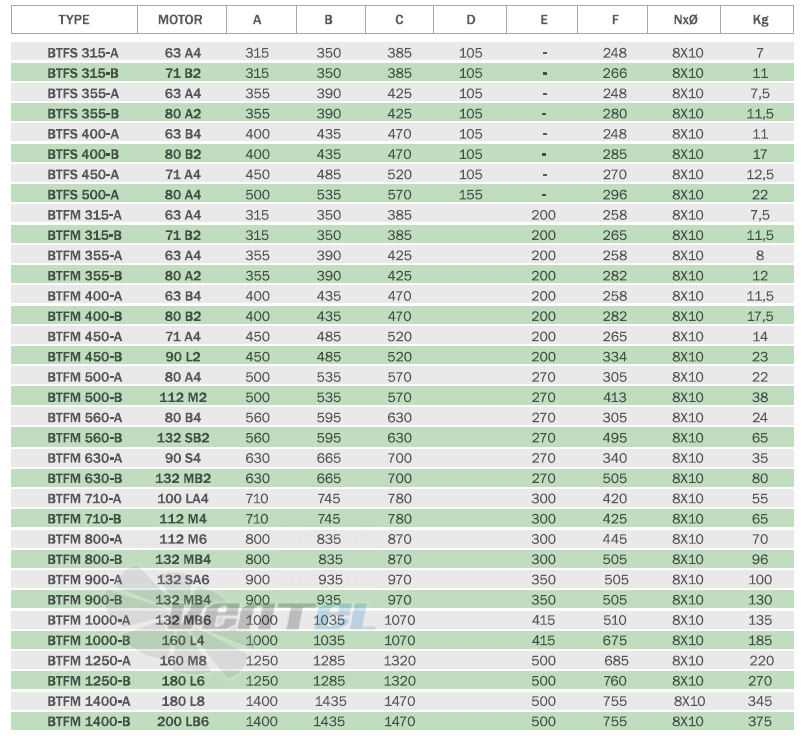802x736 pixels.
Task: Click the Kg column header
Action: point(760,20)
